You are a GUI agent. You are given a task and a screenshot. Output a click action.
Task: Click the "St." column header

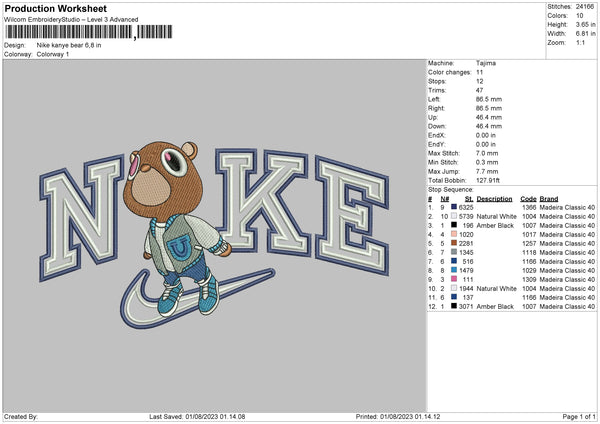click(469, 199)
